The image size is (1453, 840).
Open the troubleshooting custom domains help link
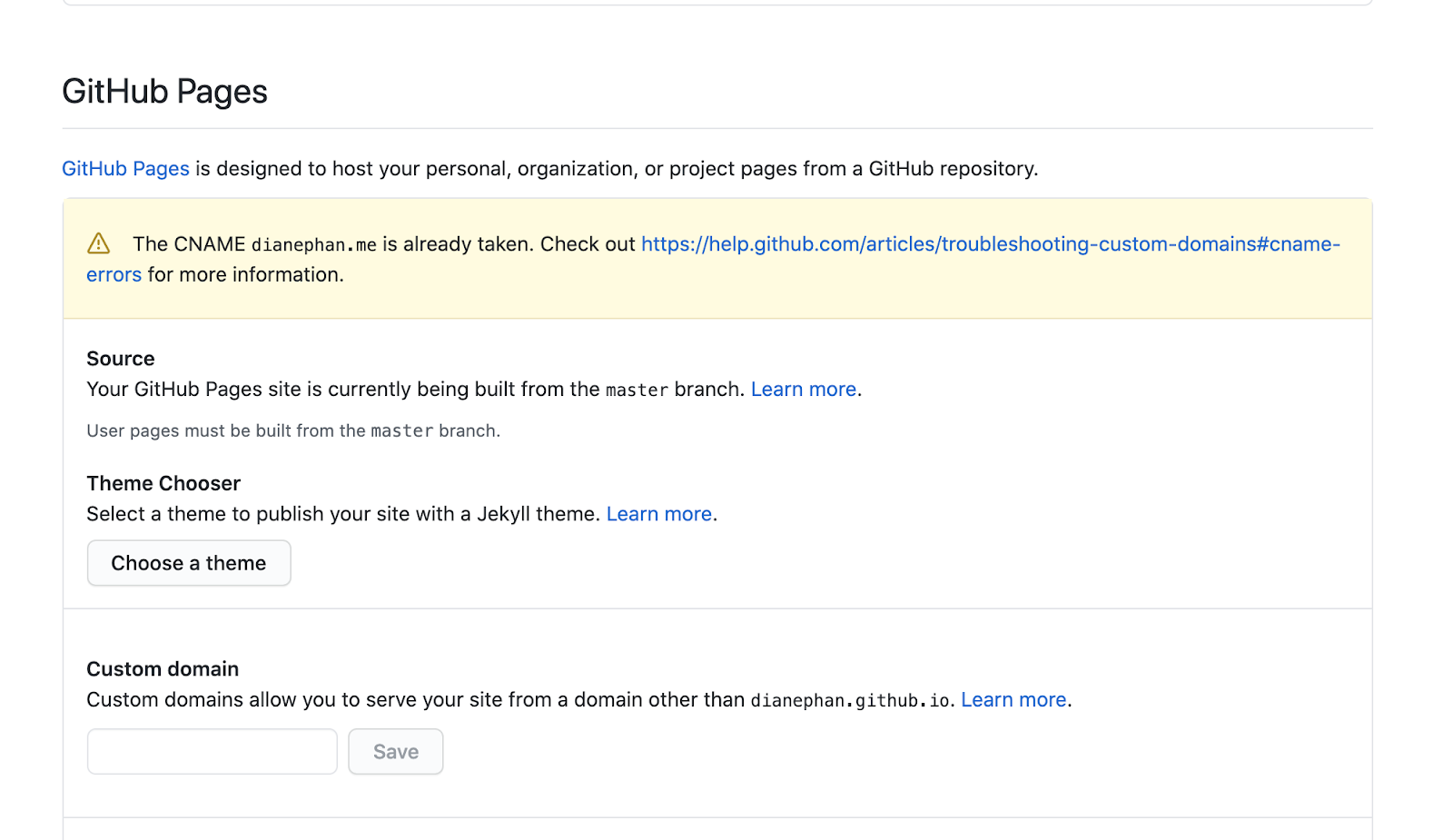pos(990,244)
